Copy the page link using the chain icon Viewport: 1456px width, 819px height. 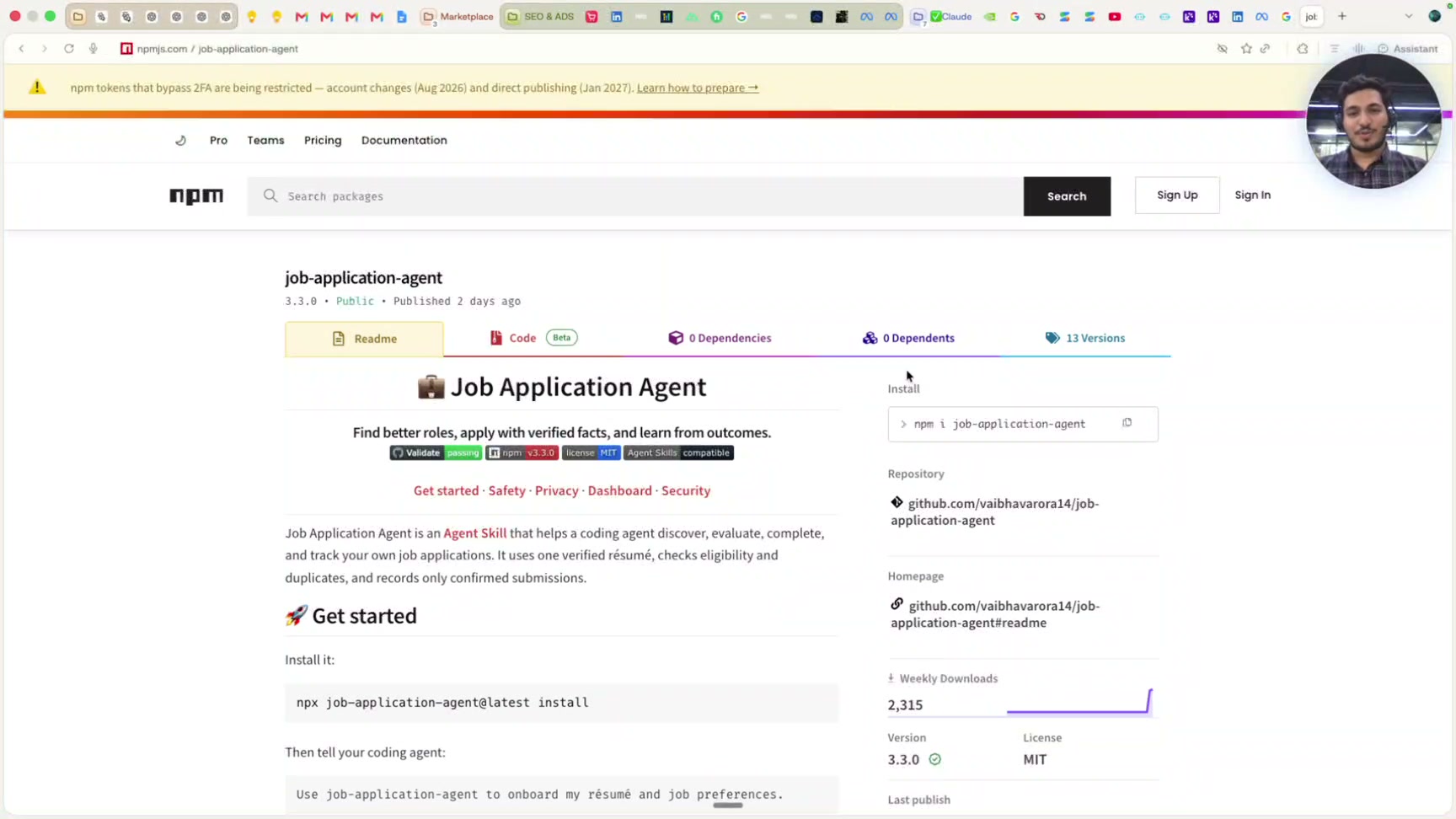(1266, 49)
